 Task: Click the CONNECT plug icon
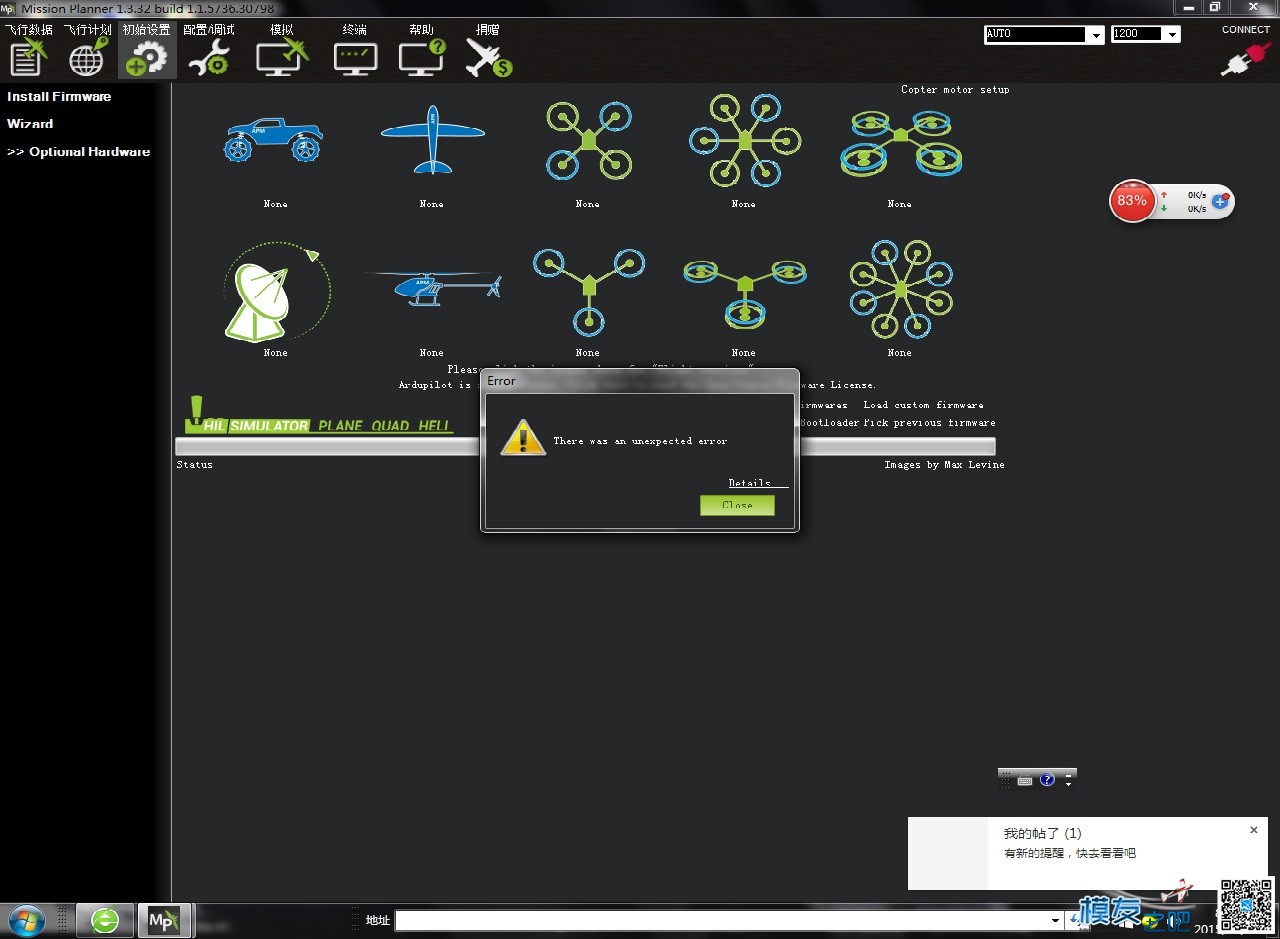(1245, 57)
